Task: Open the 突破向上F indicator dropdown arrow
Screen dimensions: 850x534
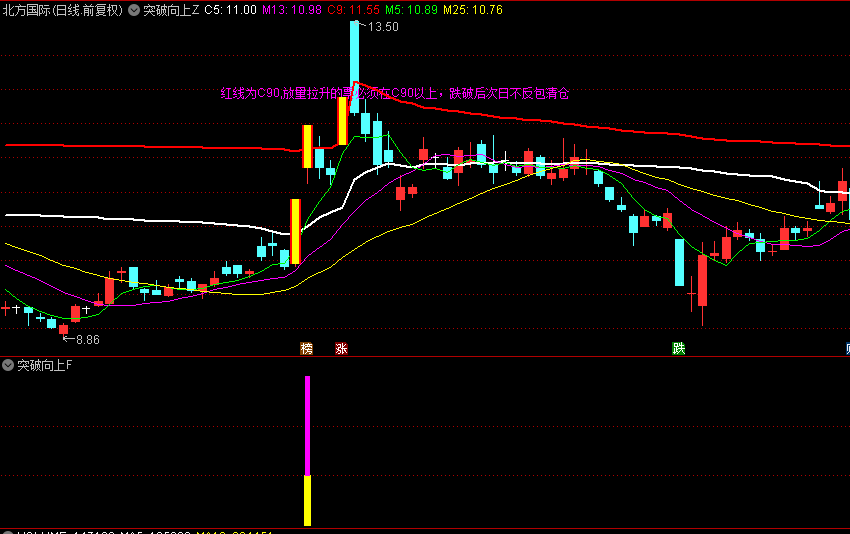Action: tap(8, 365)
